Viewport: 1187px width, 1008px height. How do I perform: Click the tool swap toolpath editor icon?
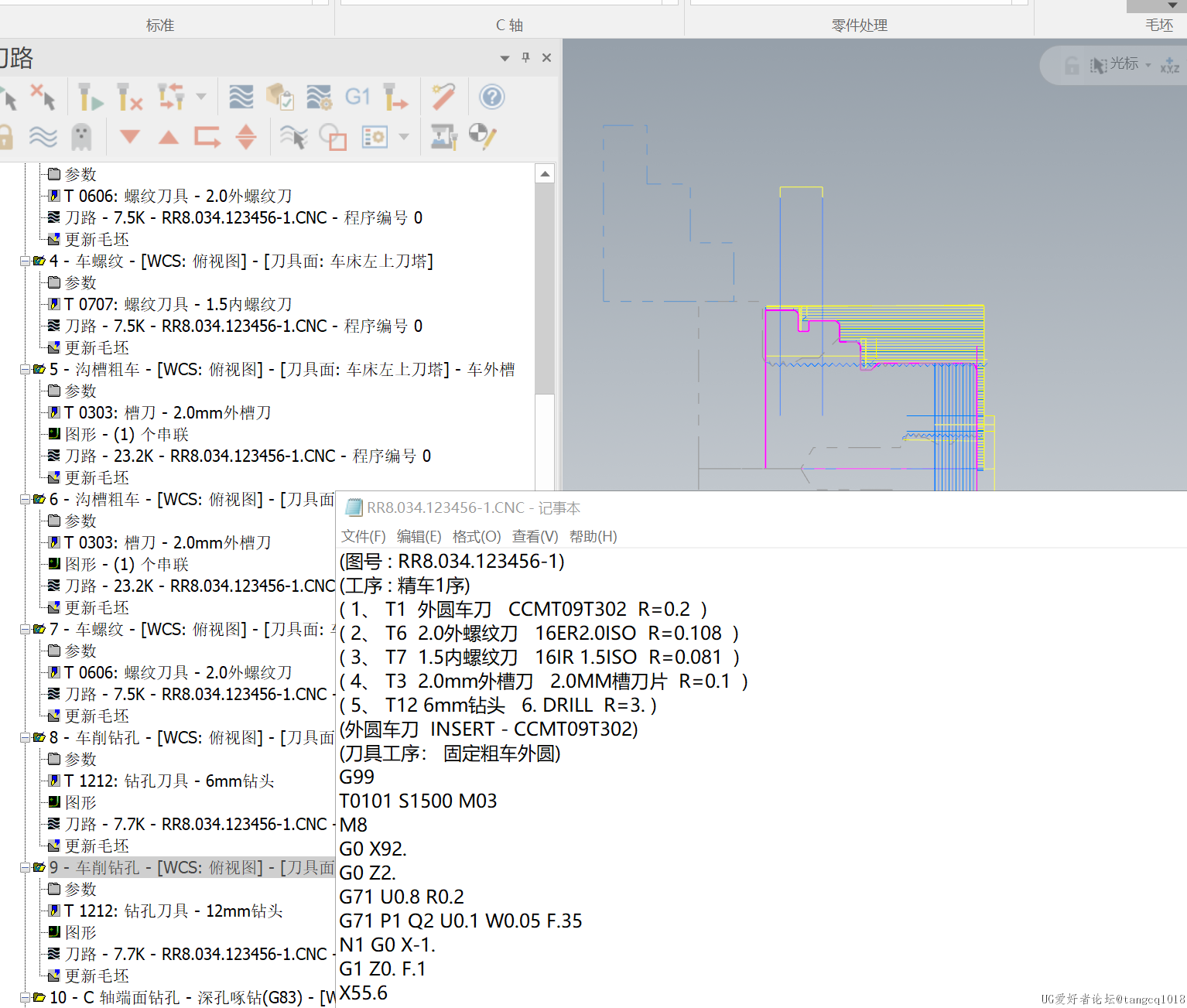171,97
